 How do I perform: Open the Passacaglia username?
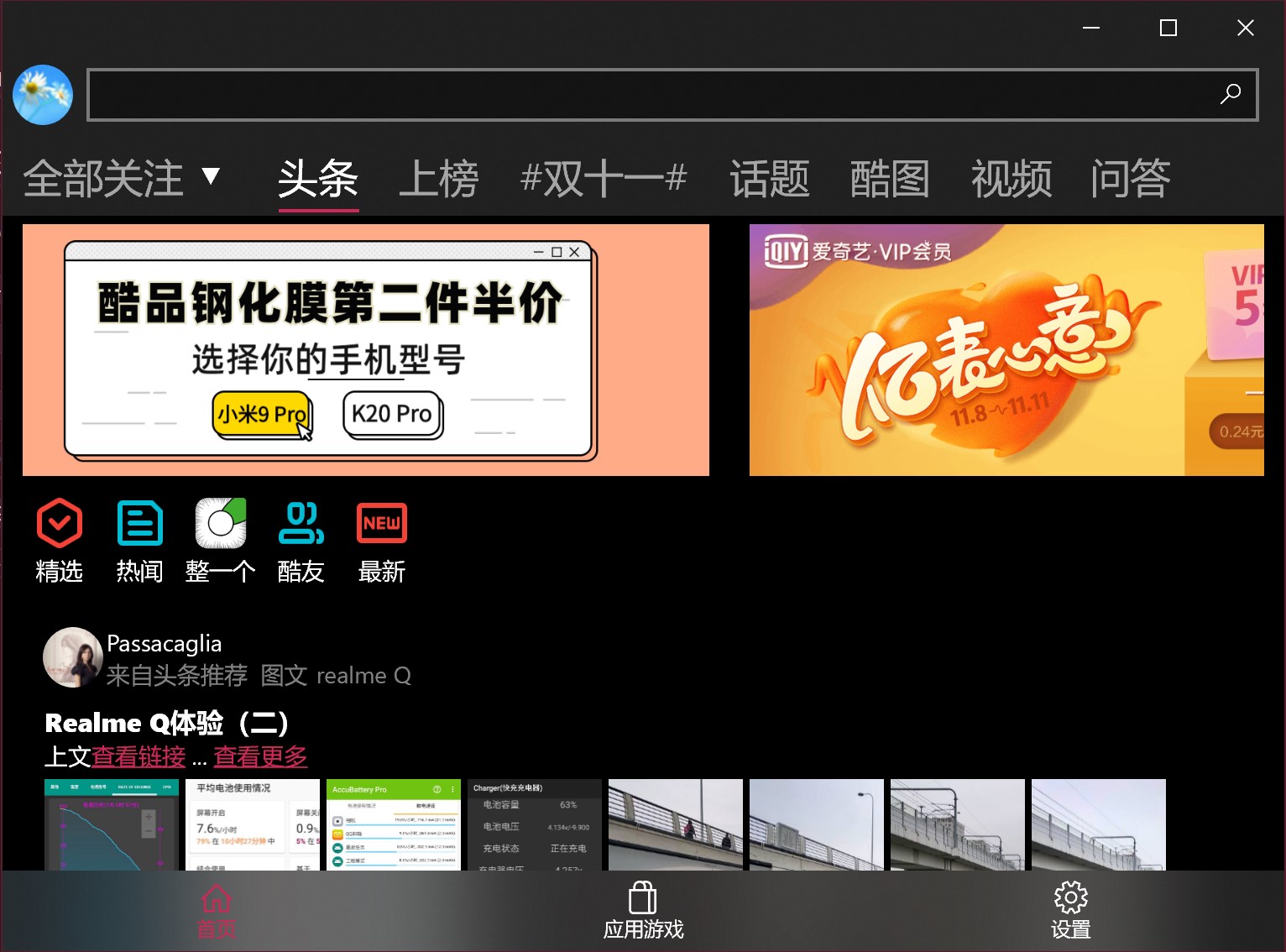pyautogui.click(x=165, y=644)
